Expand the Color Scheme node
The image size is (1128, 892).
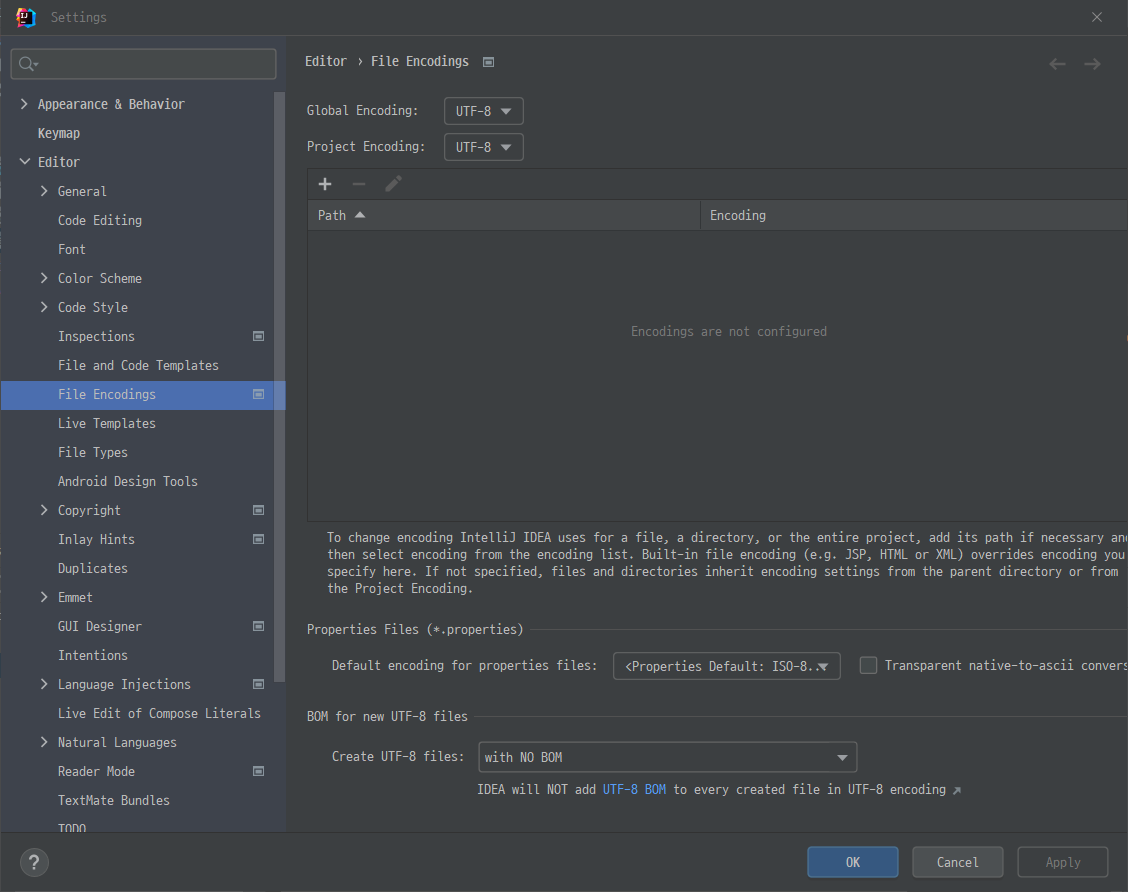click(44, 278)
